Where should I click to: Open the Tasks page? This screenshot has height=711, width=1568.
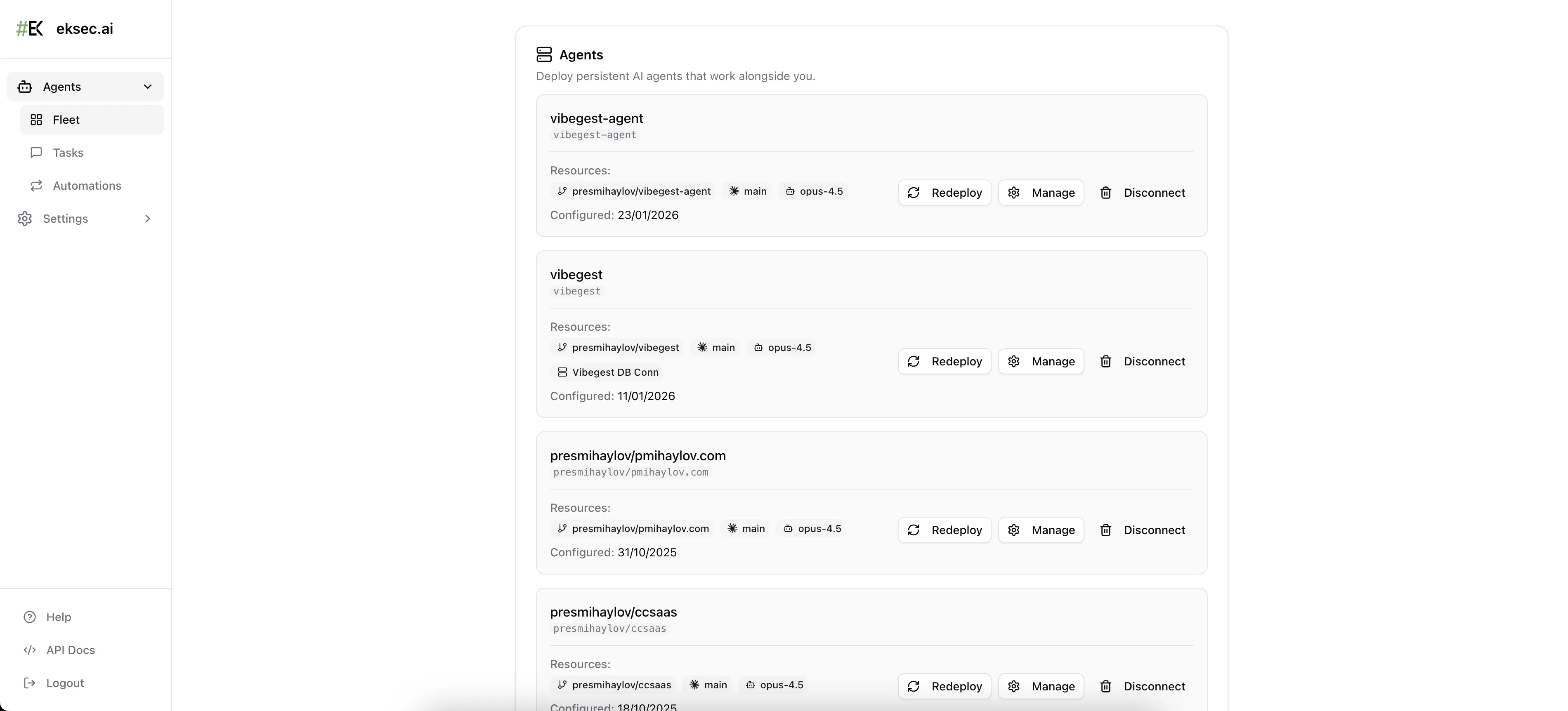[68, 153]
